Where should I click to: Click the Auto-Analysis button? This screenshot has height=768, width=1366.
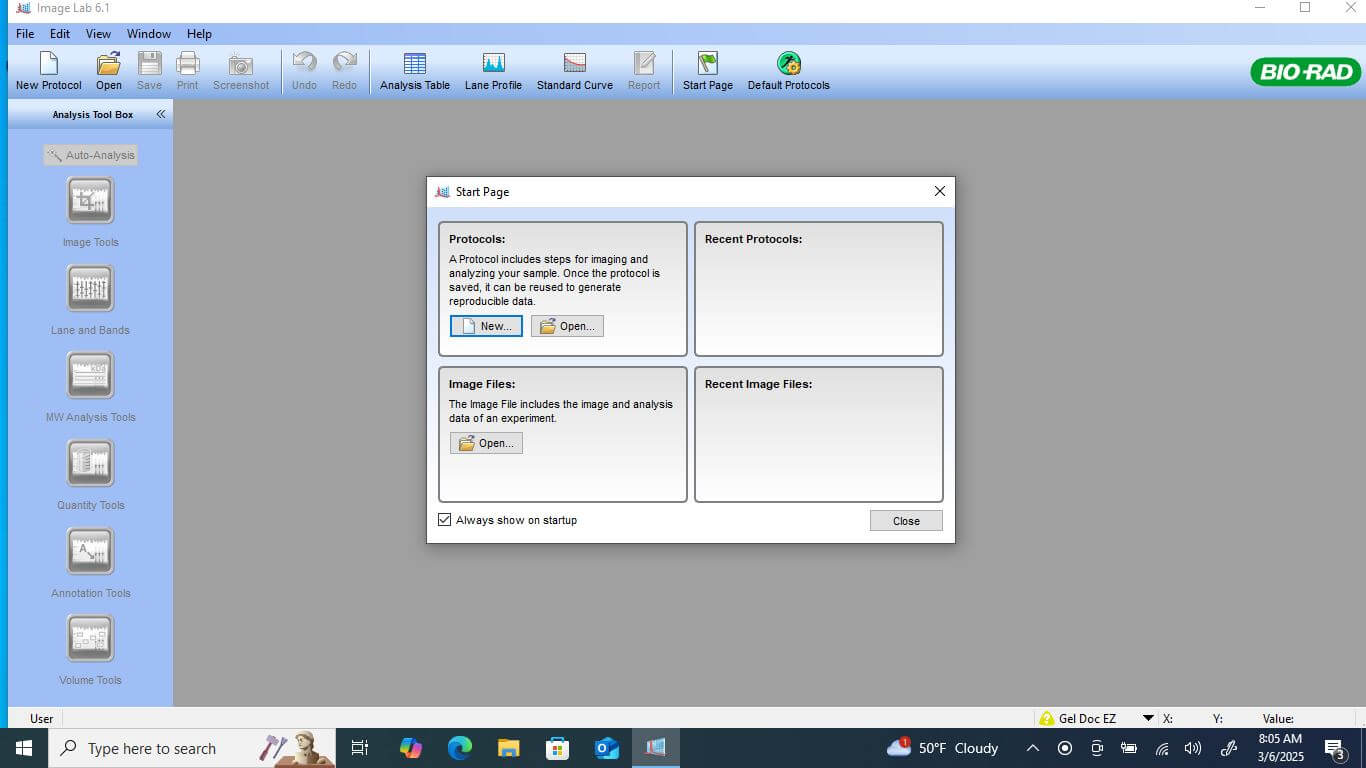(x=90, y=155)
